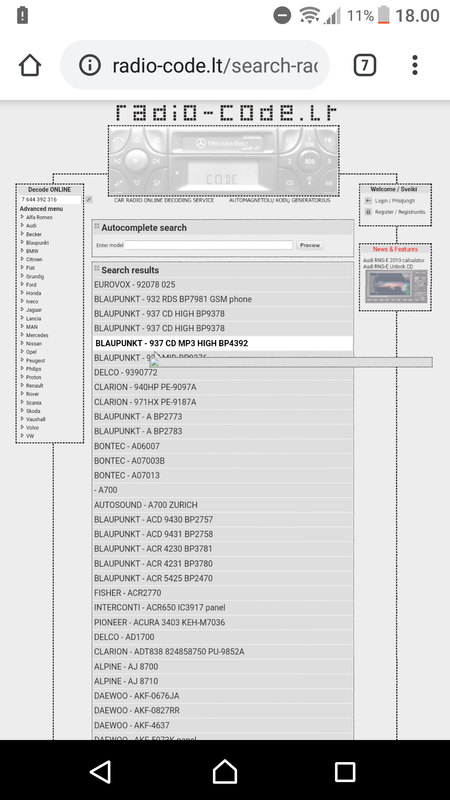This screenshot has width=450, height=800.
Task: Open the tab switcher showing 7
Action: (365, 65)
